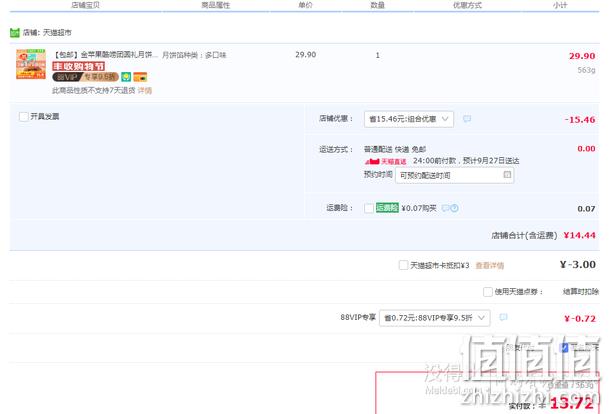Click the 店铺: 天猫超市 store name
The height and width of the screenshot is (414, 610).
point(47,33)
